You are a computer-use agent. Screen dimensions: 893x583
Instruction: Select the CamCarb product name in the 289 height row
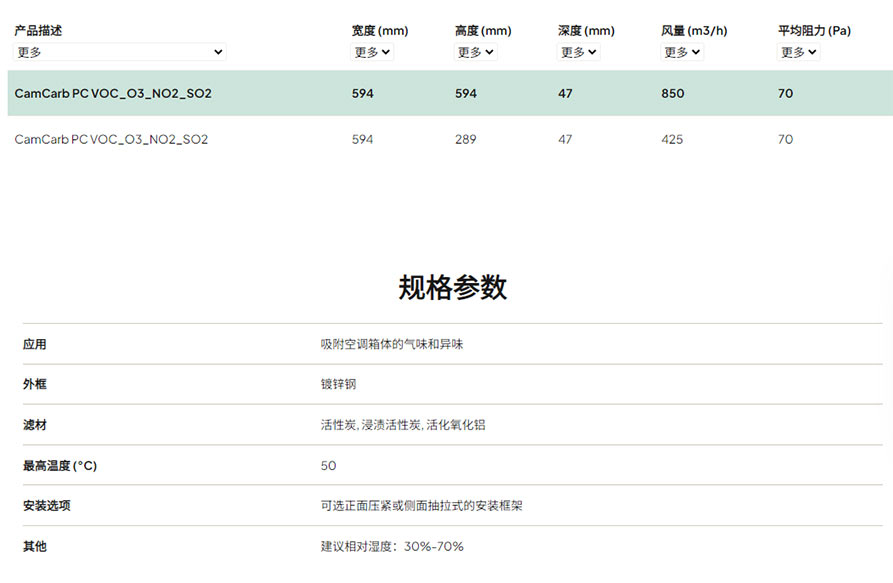[x=111, y=139]
